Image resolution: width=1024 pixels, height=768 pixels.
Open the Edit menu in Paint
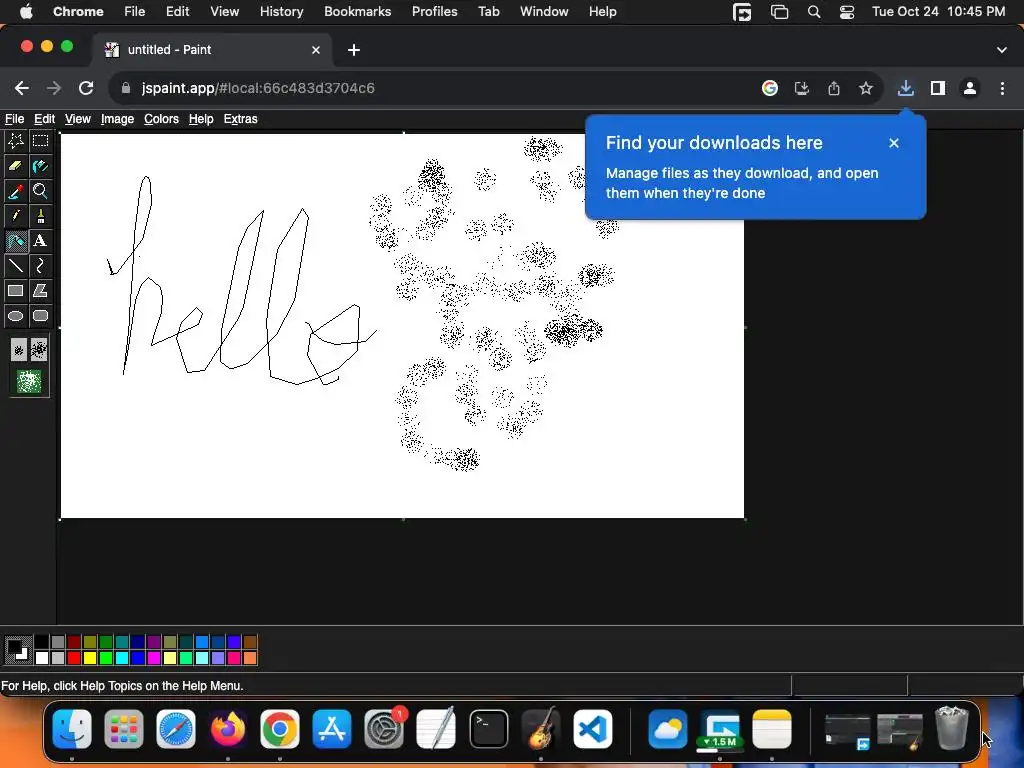tap(44, 119)
